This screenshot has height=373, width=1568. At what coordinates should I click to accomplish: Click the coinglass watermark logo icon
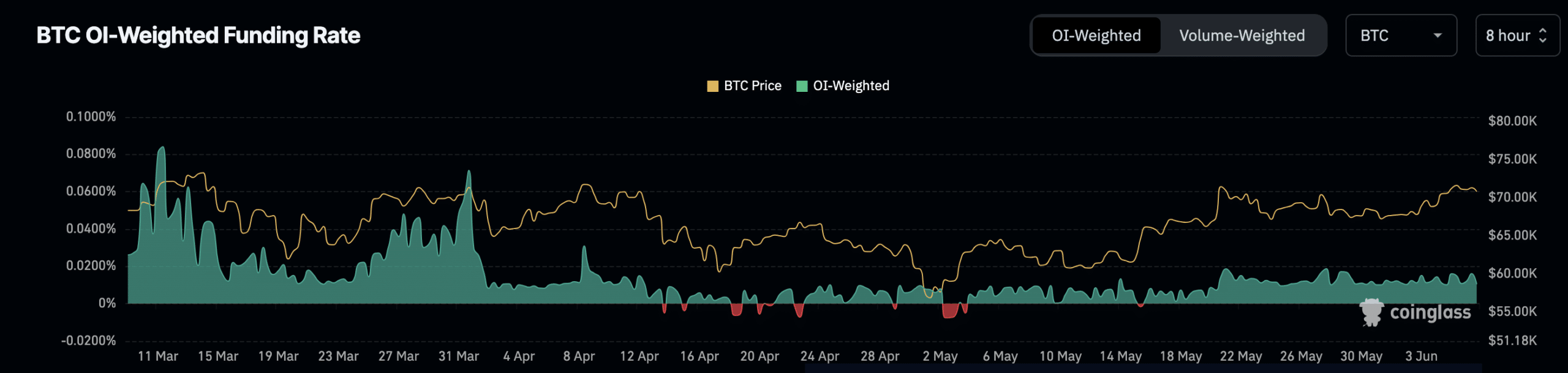tap(1371, 312)
